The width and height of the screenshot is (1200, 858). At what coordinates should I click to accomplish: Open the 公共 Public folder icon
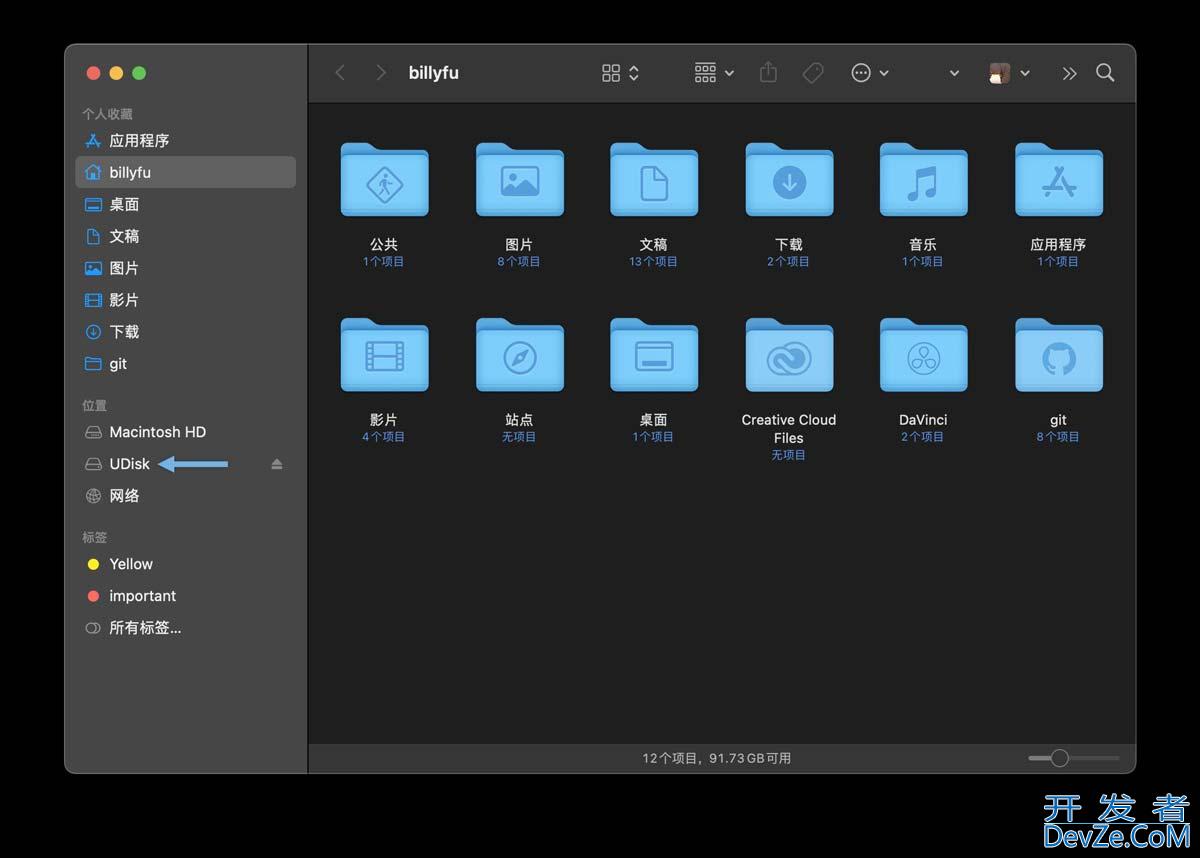tap(384, 180)
